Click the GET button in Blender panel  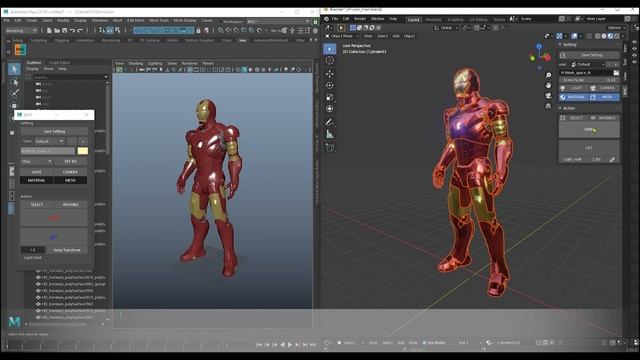pos(589,148)
